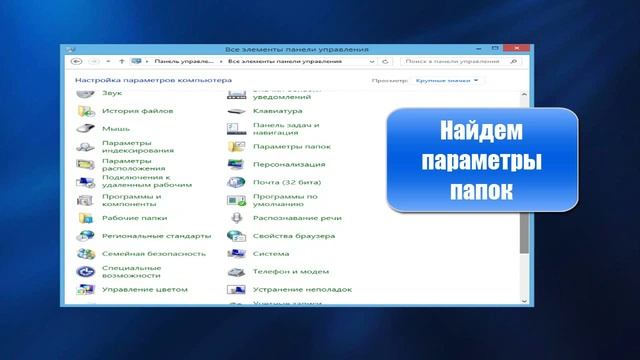The height and width of the screenshot is (360, 640).
Task: Click Персонализация label
Action: [289, 164]
